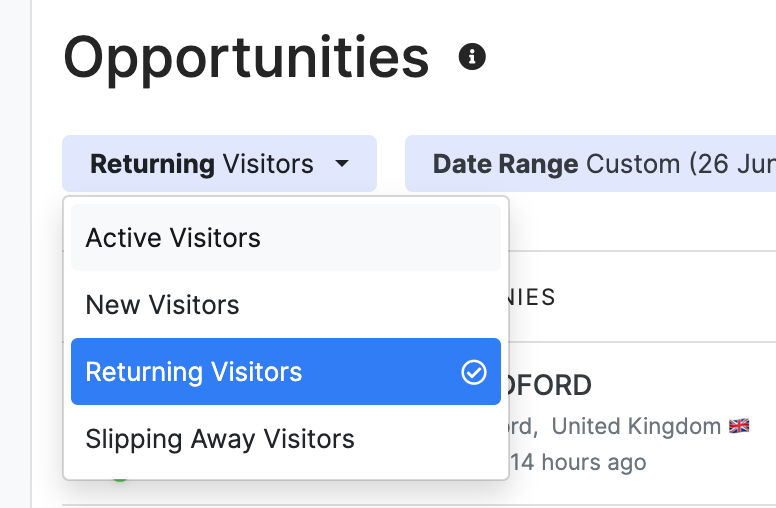Click the bold Date Range label
The image size is (776, 508).
[x=505, y=164]
